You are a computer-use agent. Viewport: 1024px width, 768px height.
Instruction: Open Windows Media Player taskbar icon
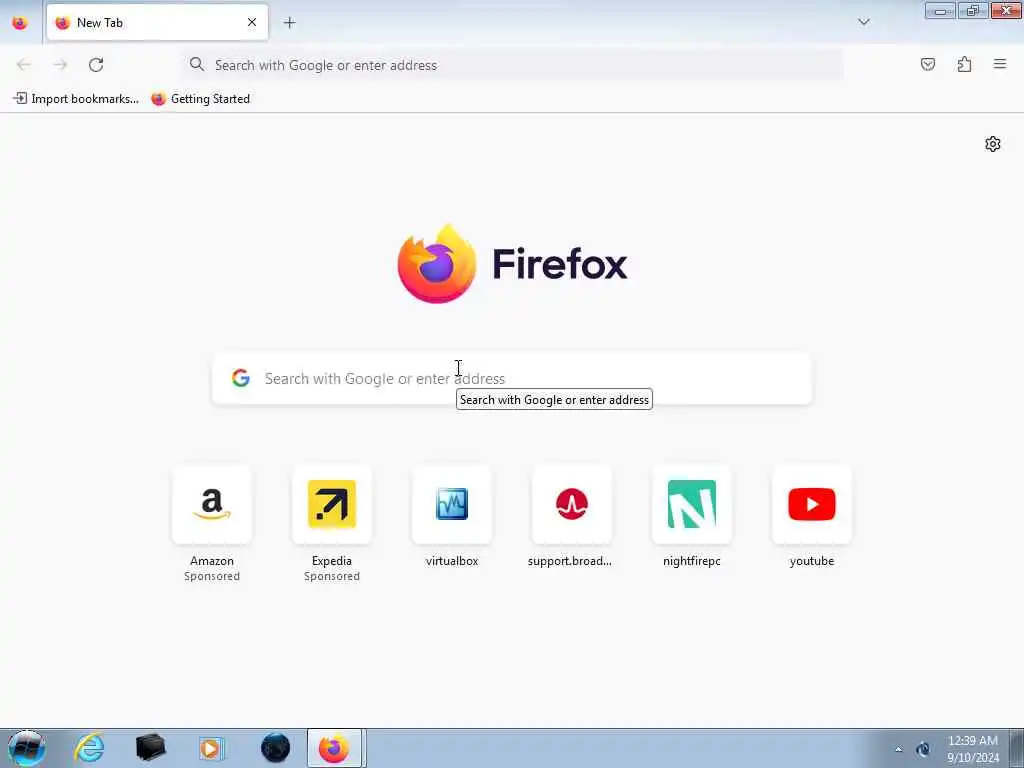click(211, 748)
